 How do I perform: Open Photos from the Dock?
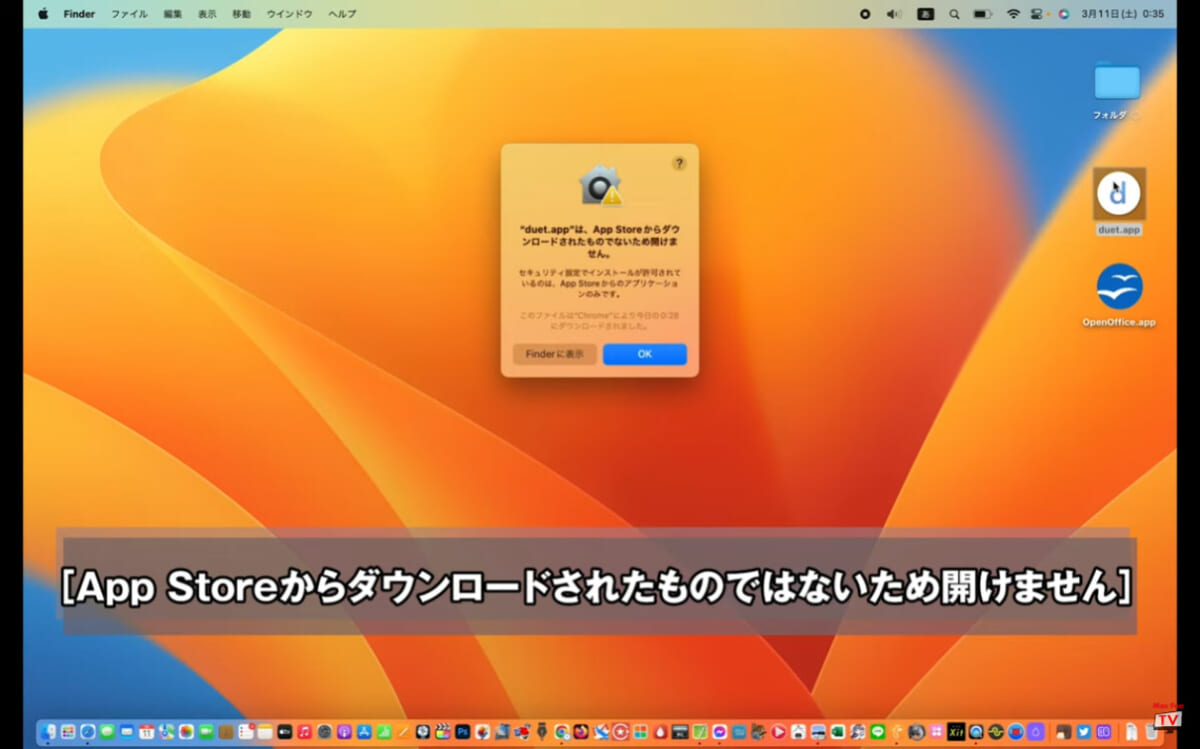(x=186, y=732)
